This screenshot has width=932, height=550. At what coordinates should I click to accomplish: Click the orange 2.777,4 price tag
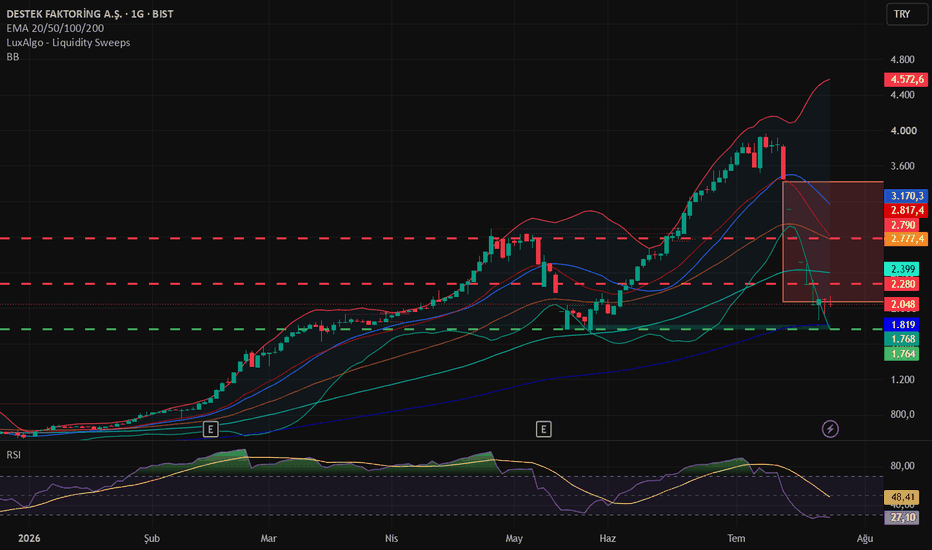[x=906, y=239]
